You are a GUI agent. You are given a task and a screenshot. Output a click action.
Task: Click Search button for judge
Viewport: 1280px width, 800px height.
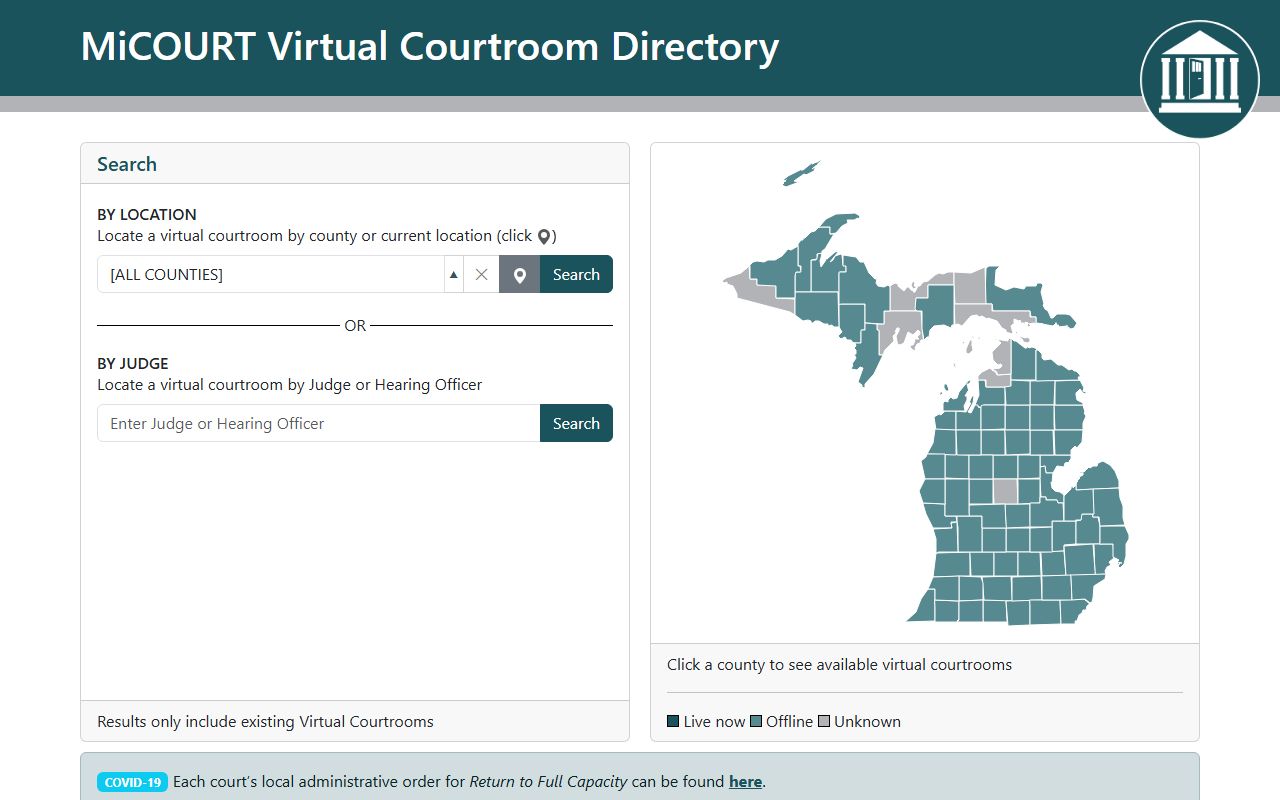pyautogui.click(x=576, y=423)
